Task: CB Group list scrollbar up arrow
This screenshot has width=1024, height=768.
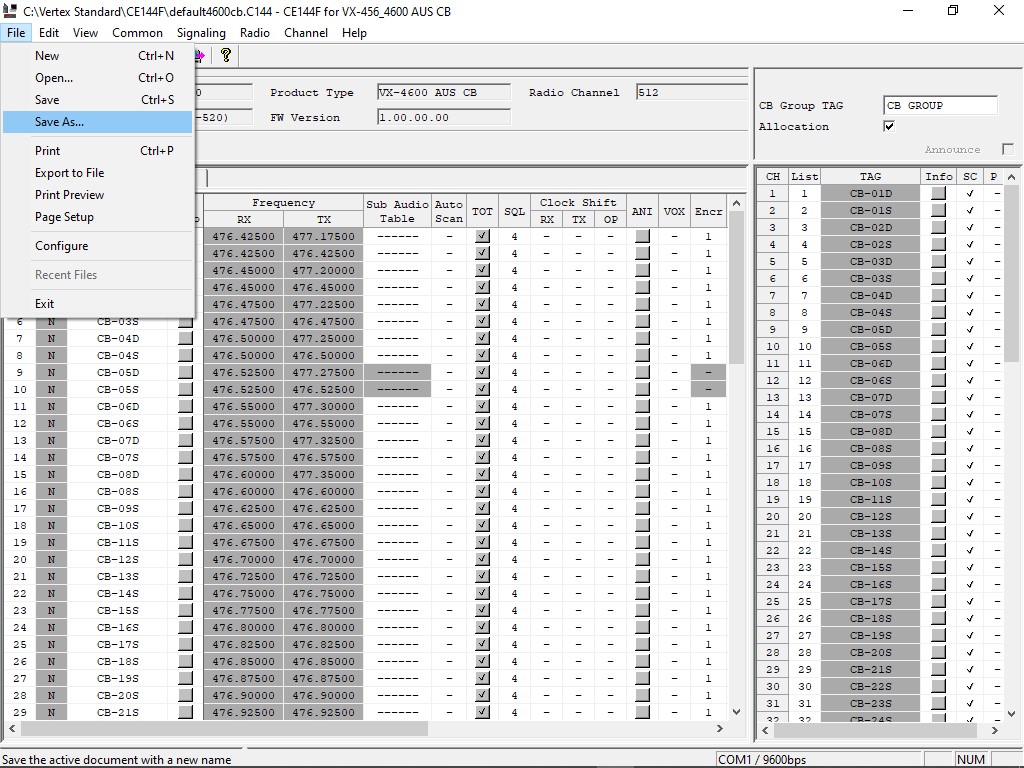Action: click(1011, 177)
